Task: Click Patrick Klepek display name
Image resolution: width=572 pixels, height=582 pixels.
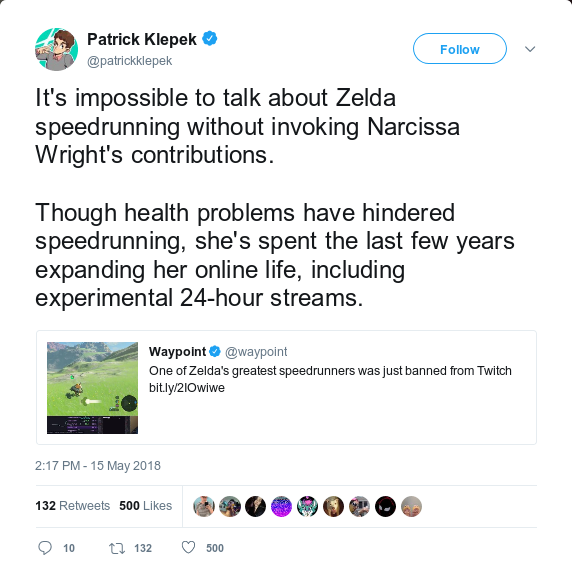Action: [x=142, y=39]
